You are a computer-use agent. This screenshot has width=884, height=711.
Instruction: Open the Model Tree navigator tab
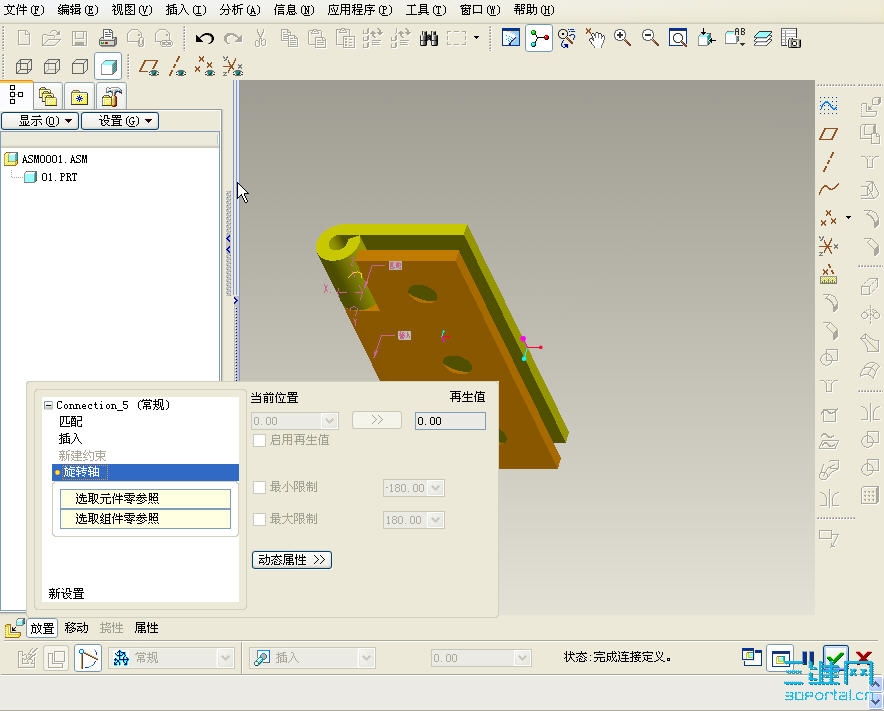pos(16,95)
